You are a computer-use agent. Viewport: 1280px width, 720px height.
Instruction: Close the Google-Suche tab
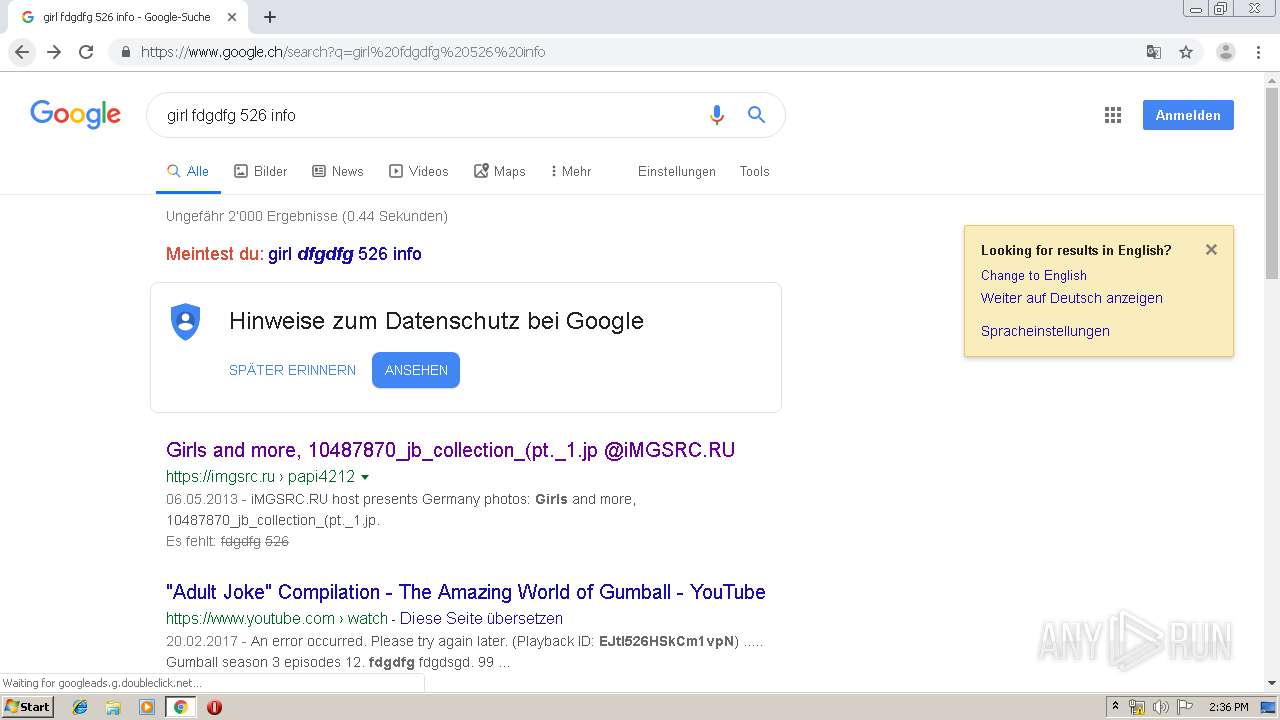click(x=232, y=17)
